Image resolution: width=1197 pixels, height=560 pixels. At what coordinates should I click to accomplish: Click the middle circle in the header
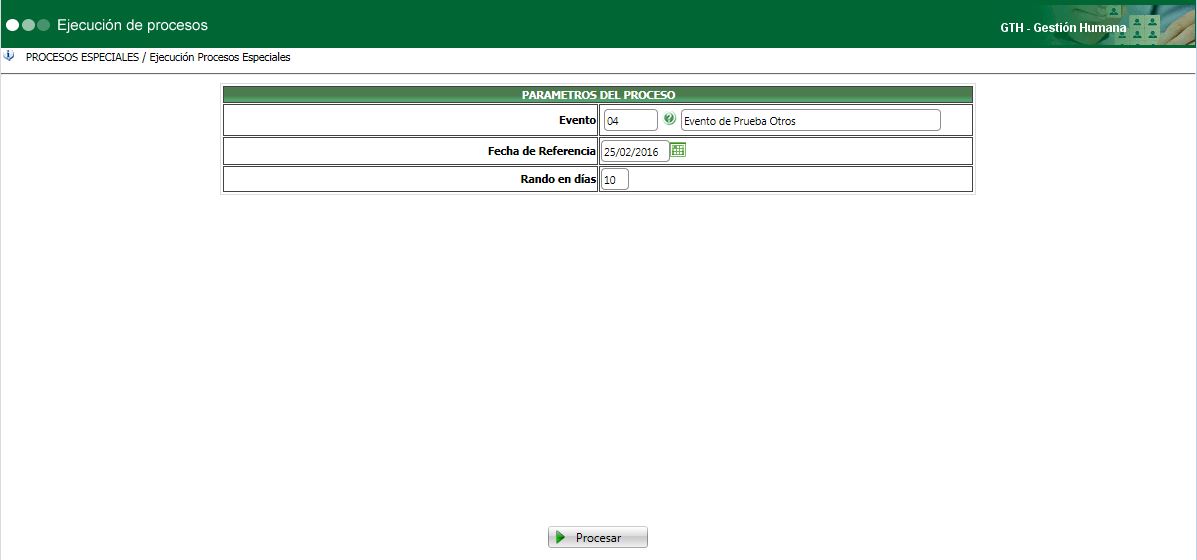pyautogui.click(x=28, y=25)
